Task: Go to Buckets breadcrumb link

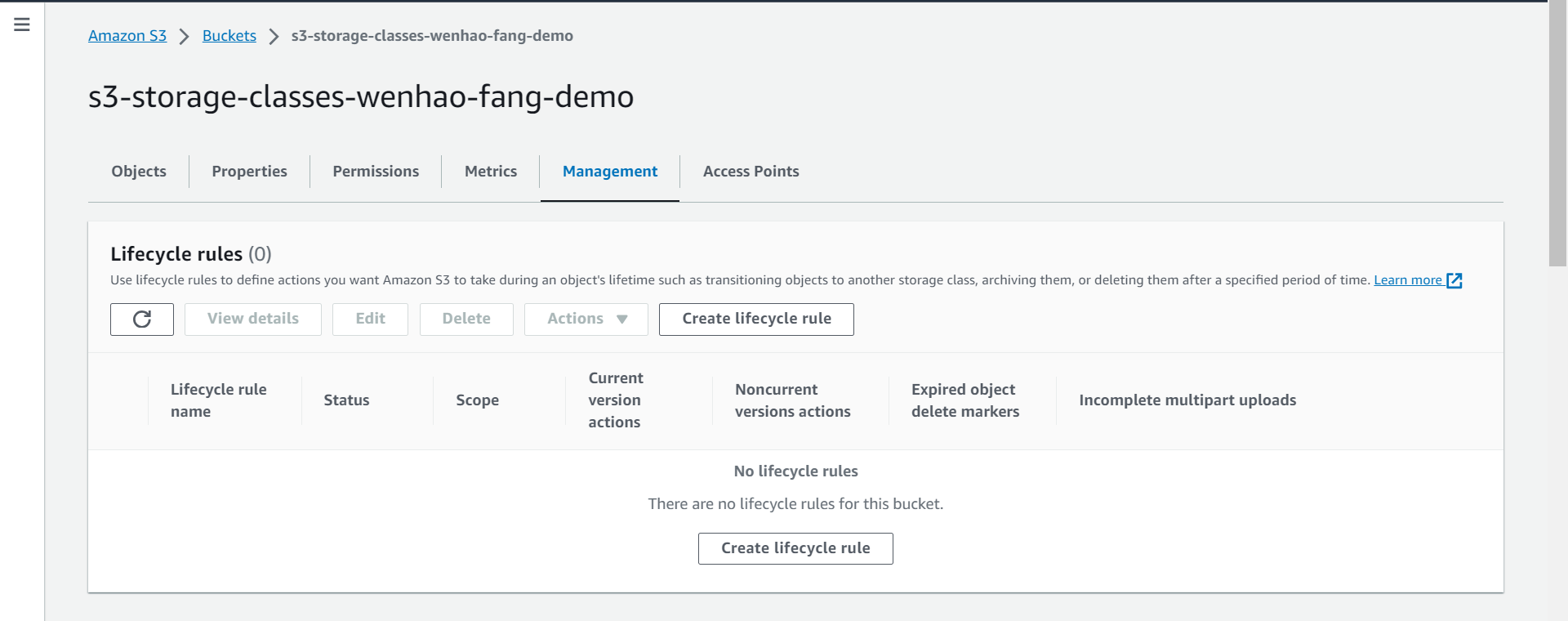Action: (229, 36)
